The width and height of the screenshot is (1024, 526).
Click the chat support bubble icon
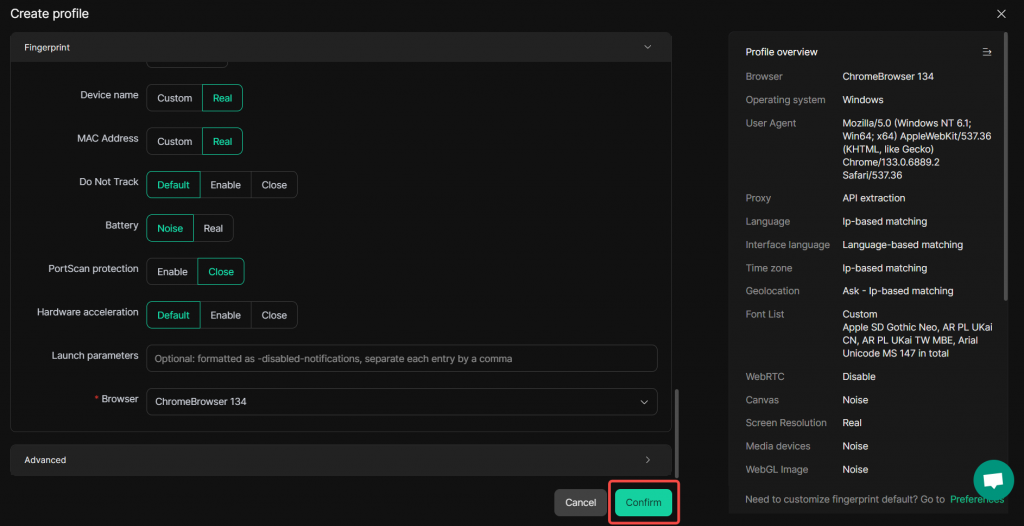(993, 479)
